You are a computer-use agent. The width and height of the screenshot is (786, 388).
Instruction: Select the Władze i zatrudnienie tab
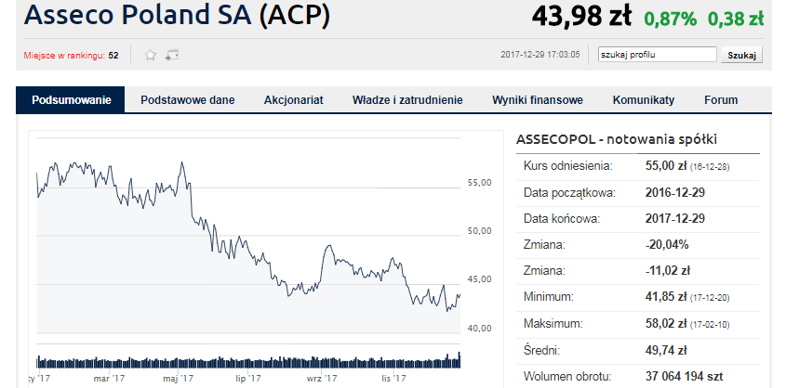pyautogui.click(x=407, y=100)
